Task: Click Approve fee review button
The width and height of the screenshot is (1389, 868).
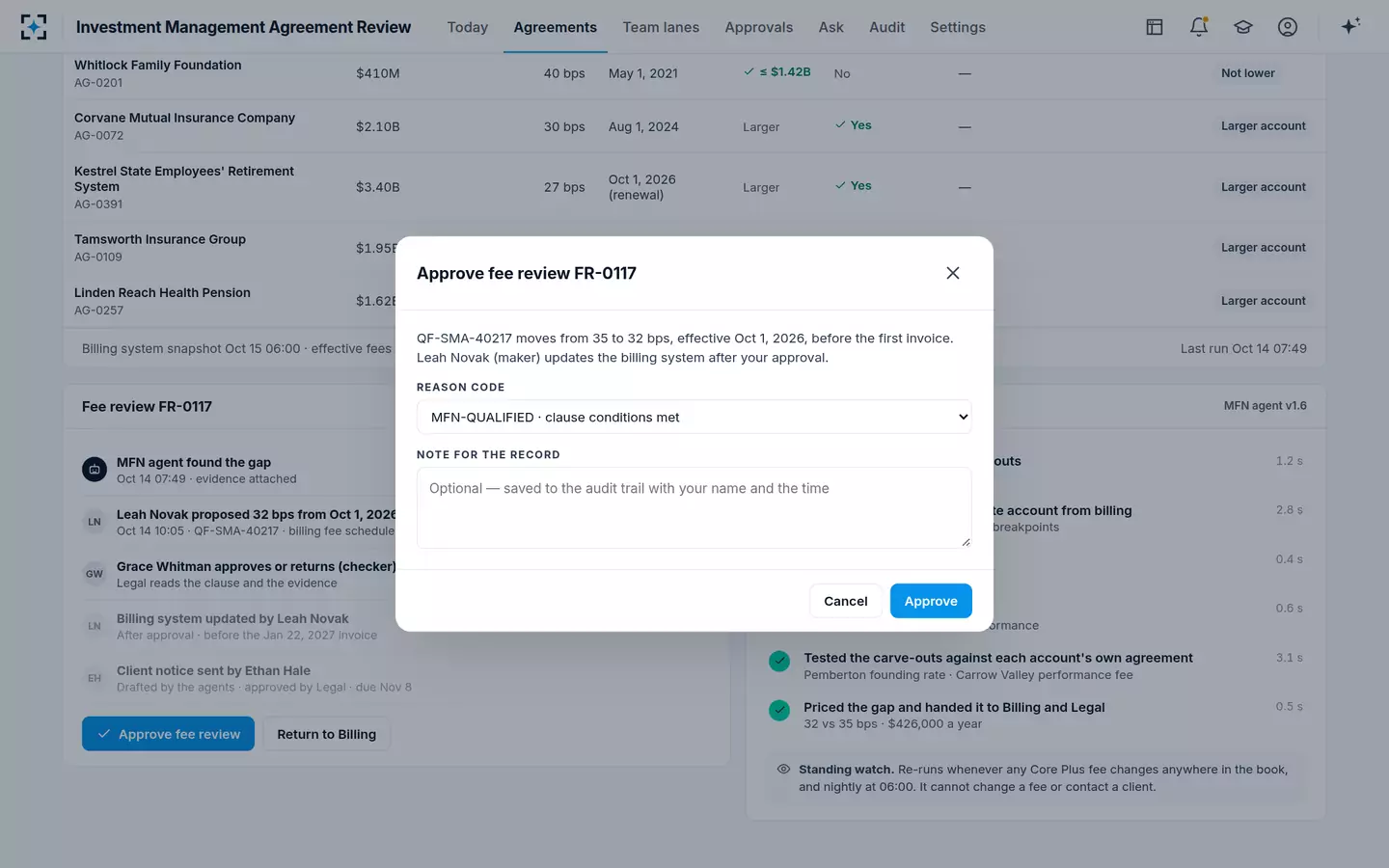Action: 168,734
